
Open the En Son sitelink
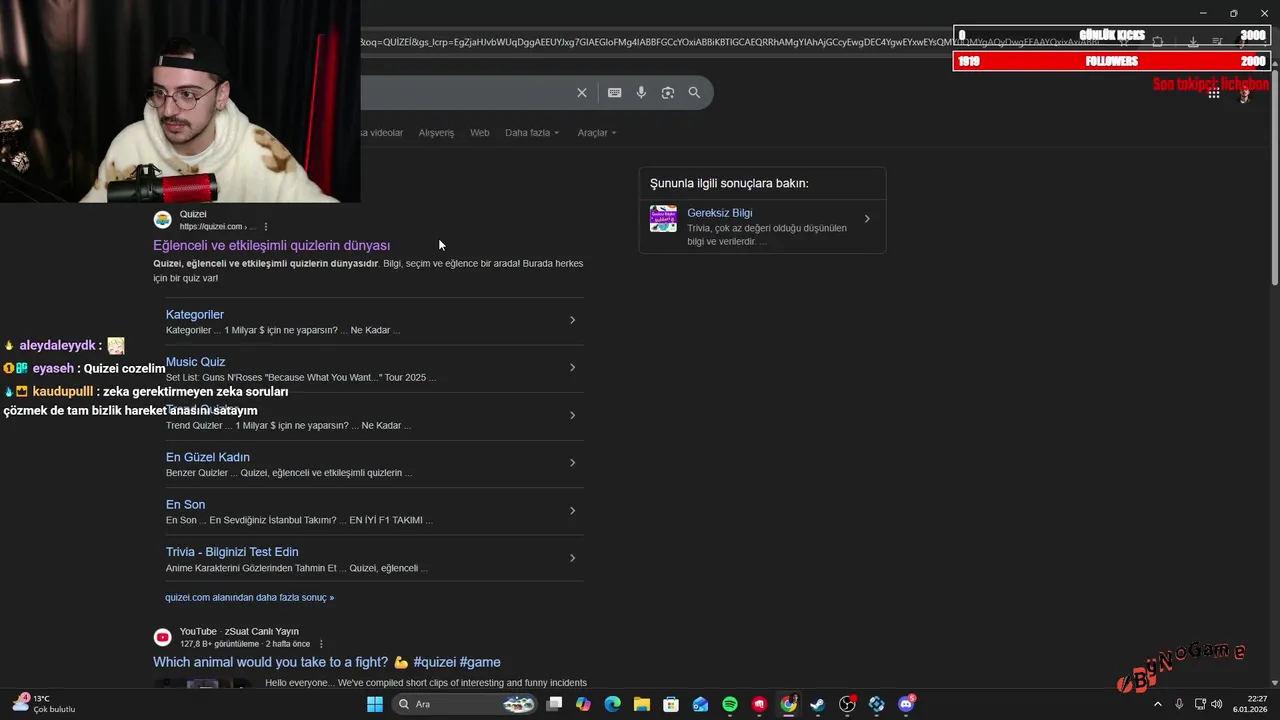186,504
